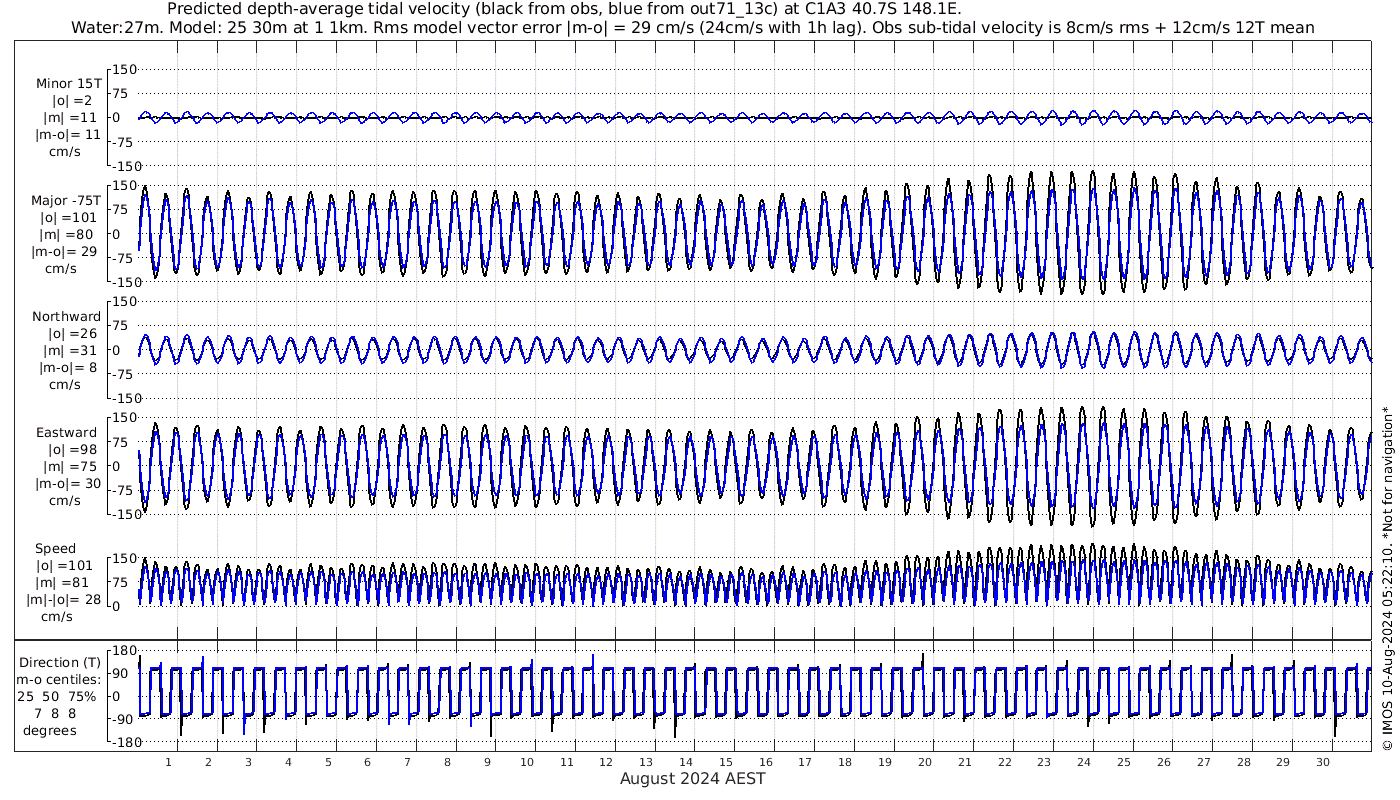
Task: Click the day '17' tick on the date axis
Action: coord(805,762)
